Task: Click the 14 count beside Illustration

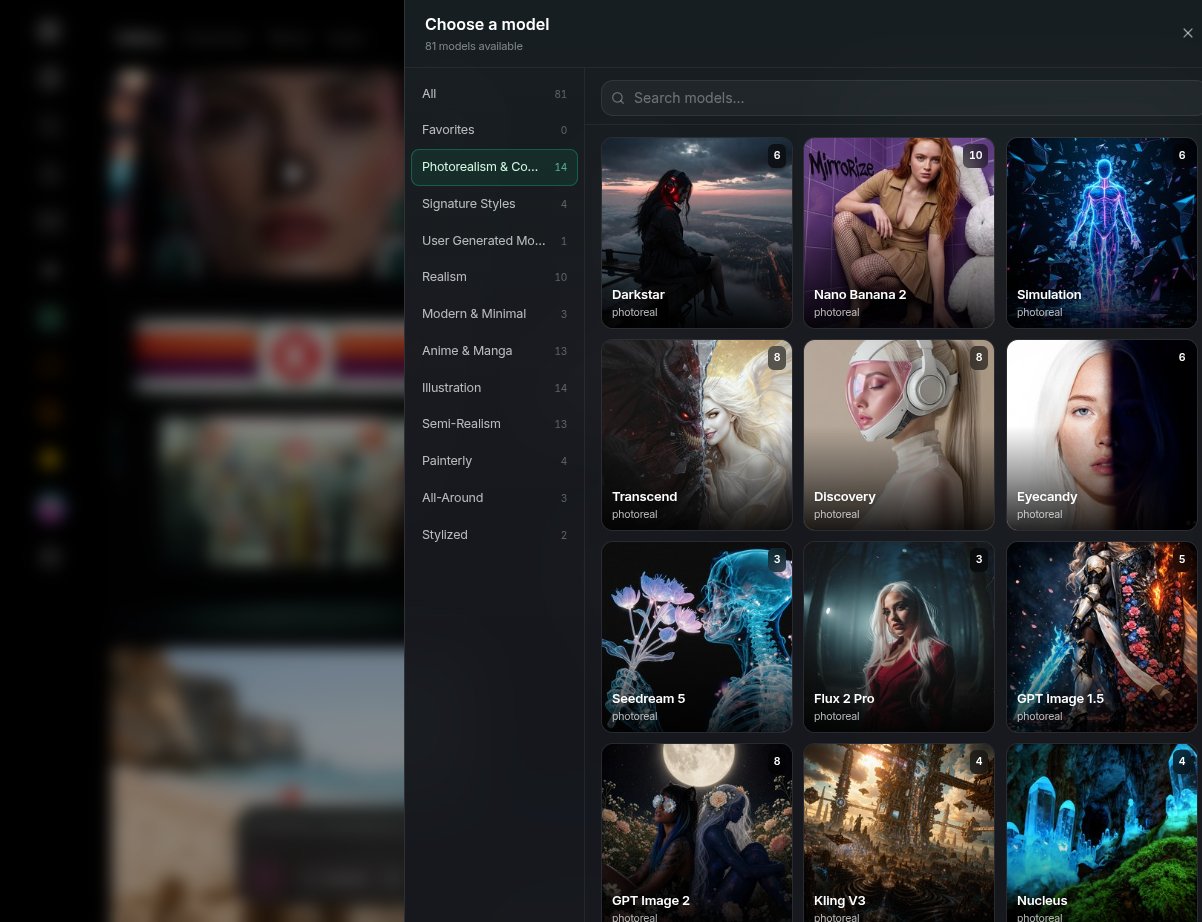Action: pyautogui.click(x=561, y=388)
